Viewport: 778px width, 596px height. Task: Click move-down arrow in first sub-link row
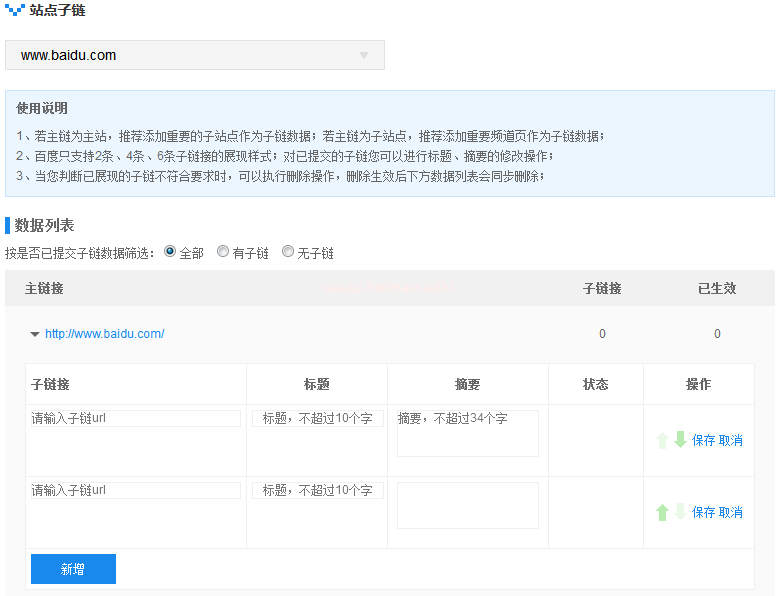[680, 440]
